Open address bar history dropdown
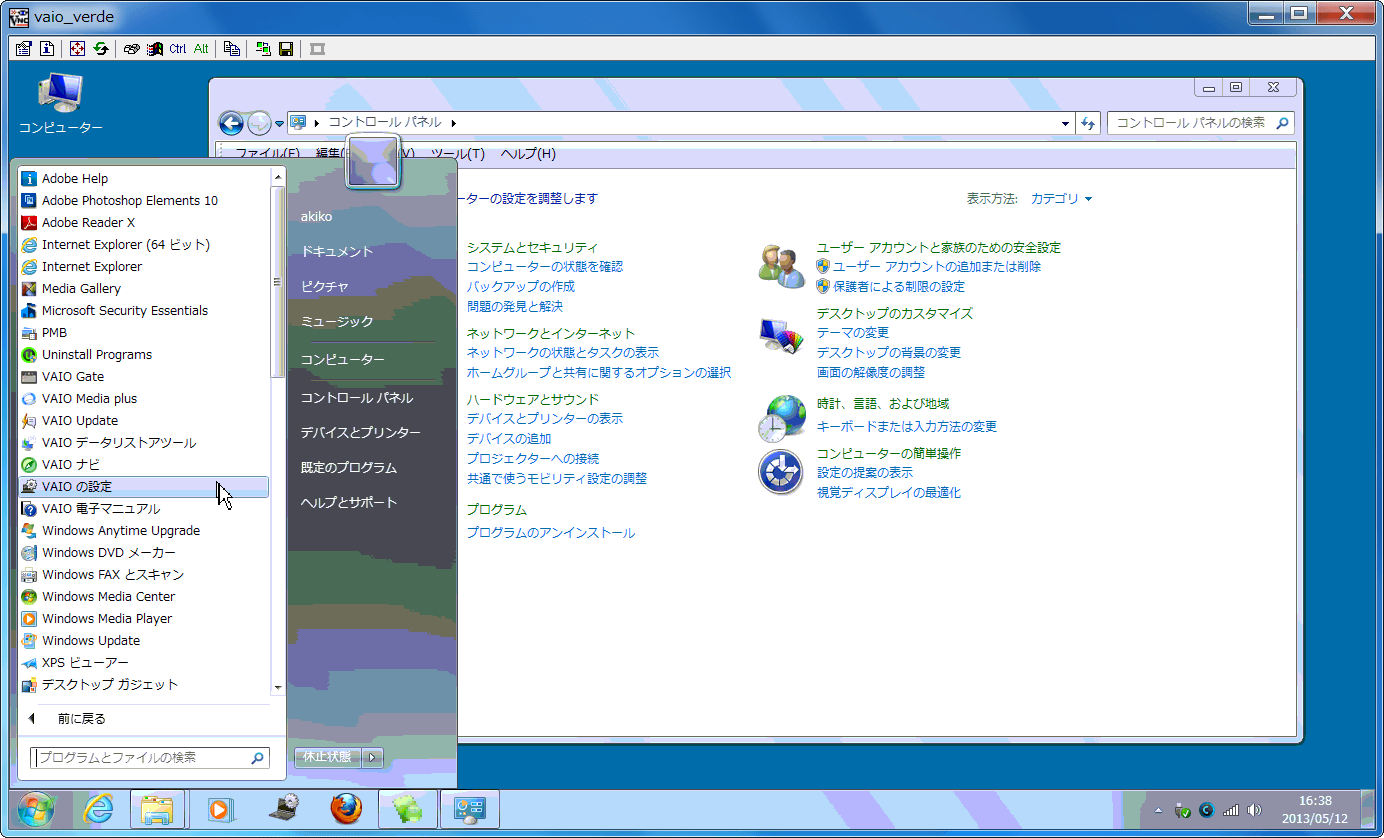The image size is (1384, 838). [x=1065, y=123]
